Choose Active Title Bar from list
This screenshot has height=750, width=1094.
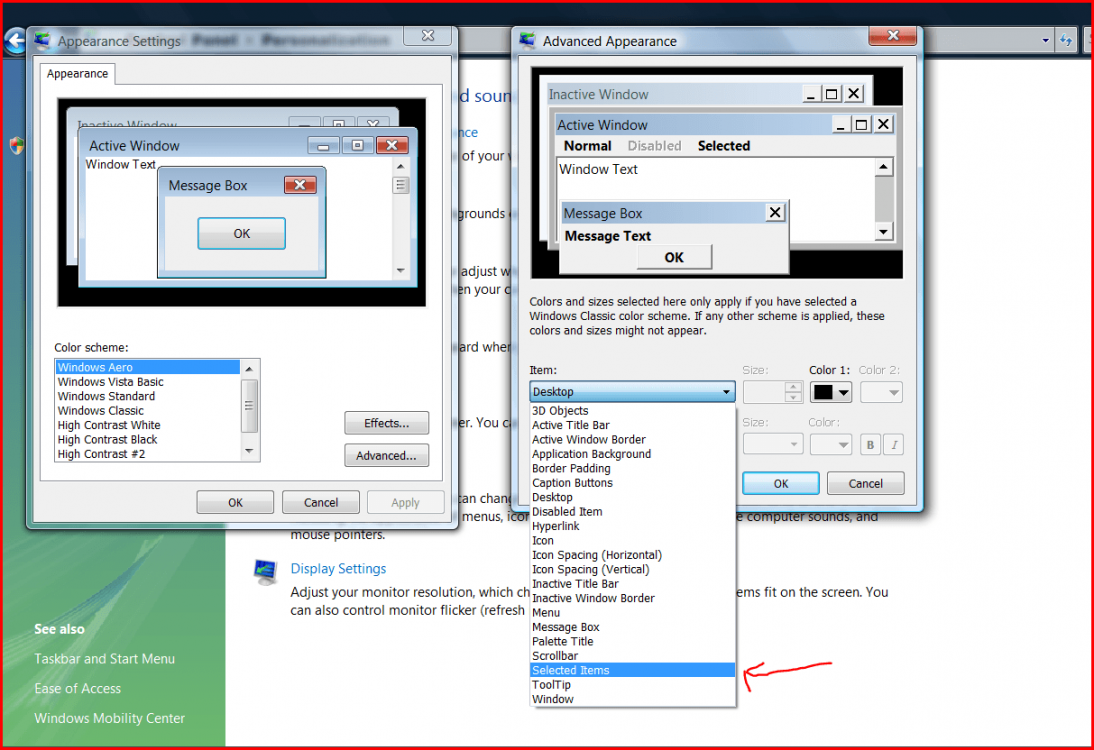tap(632, 425)
